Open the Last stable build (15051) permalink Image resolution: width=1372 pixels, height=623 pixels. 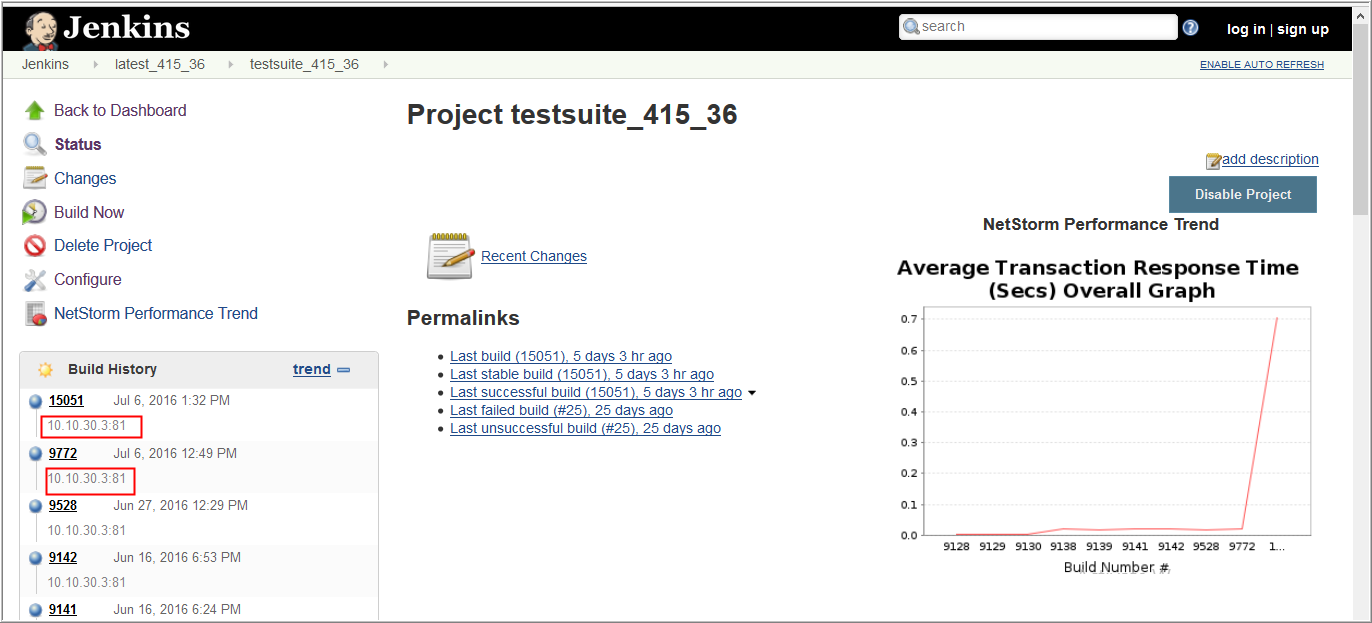(582, 374)
